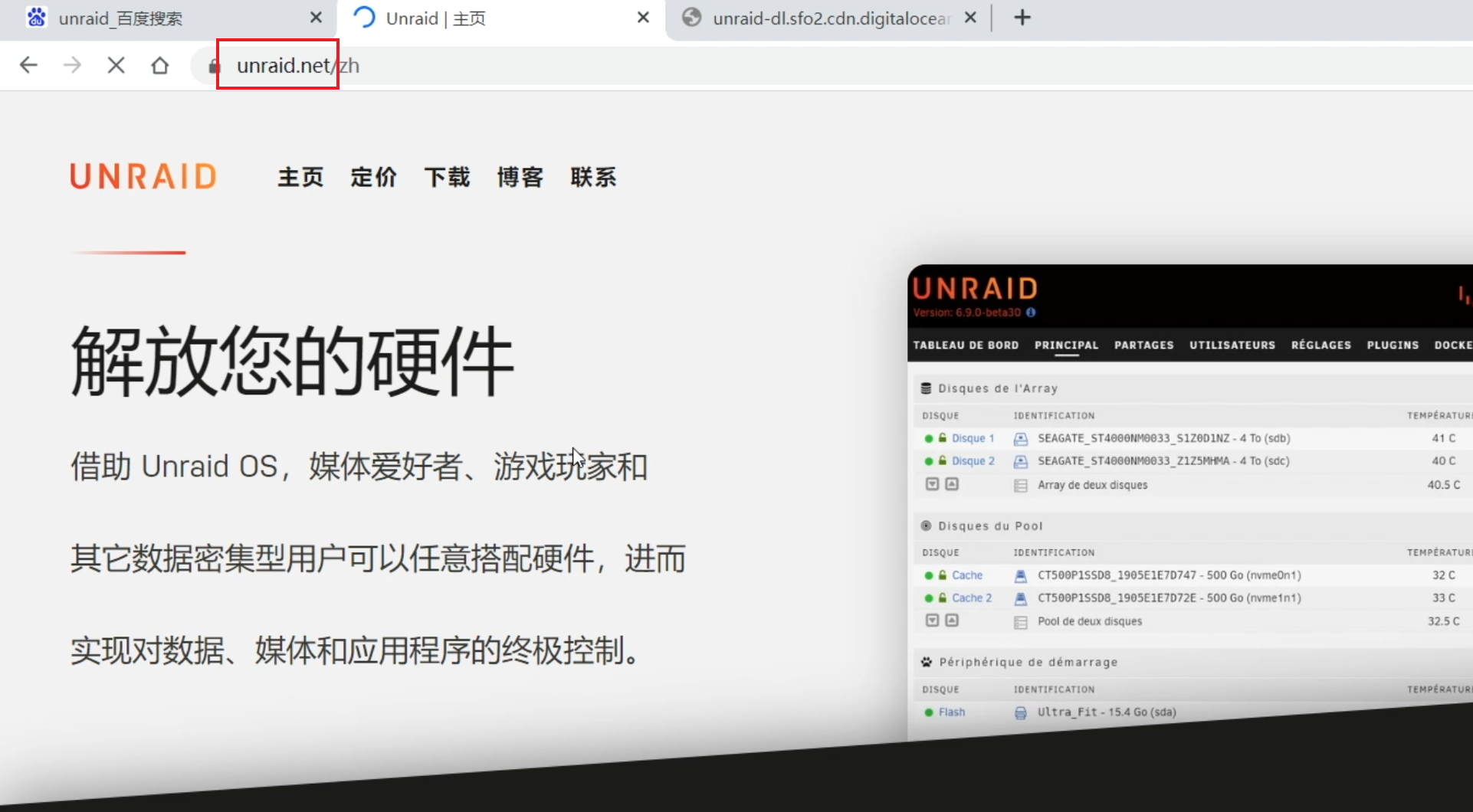Click the paw icon next to 'Périphérique de démarrage'
The image size is (1473, 812).
pos(927,661)
